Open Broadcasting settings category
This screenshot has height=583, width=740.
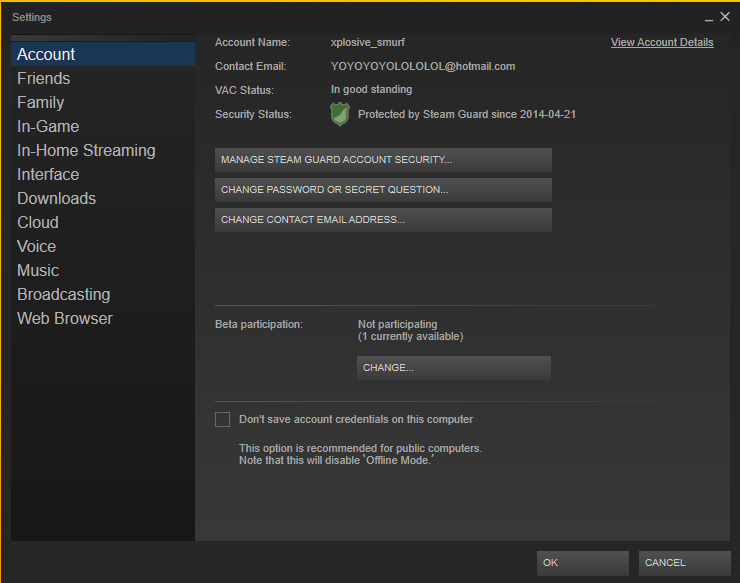click(103, 295)
